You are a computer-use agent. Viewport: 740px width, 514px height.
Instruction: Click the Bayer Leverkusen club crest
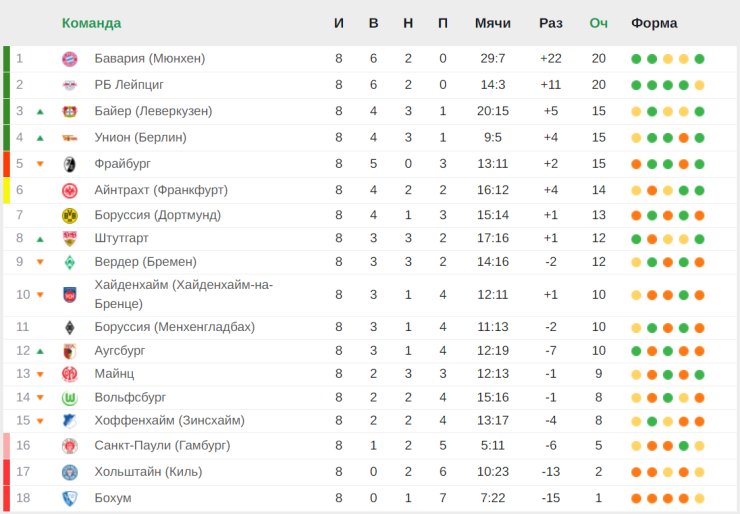point(70,111)
